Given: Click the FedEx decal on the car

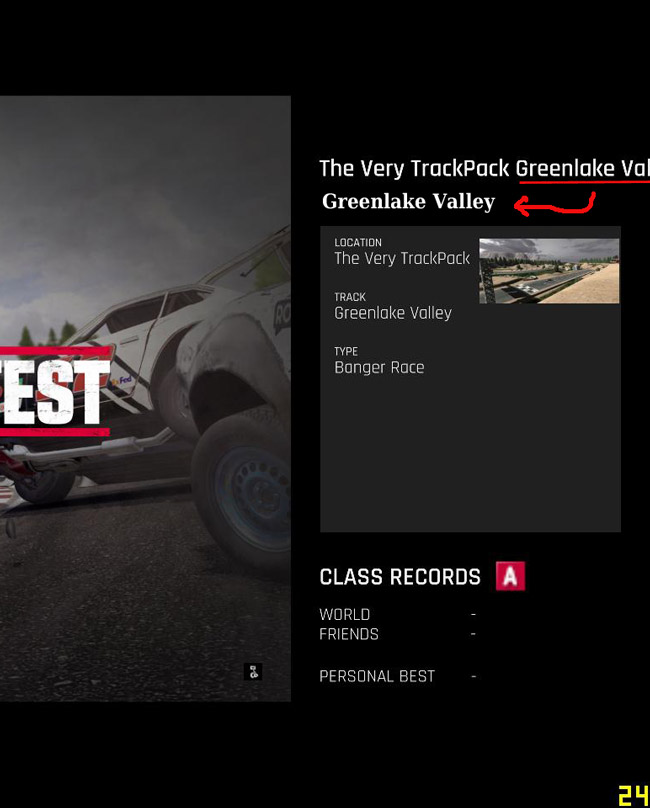Looking at the screenshot, I should click(x=122, y=381).
